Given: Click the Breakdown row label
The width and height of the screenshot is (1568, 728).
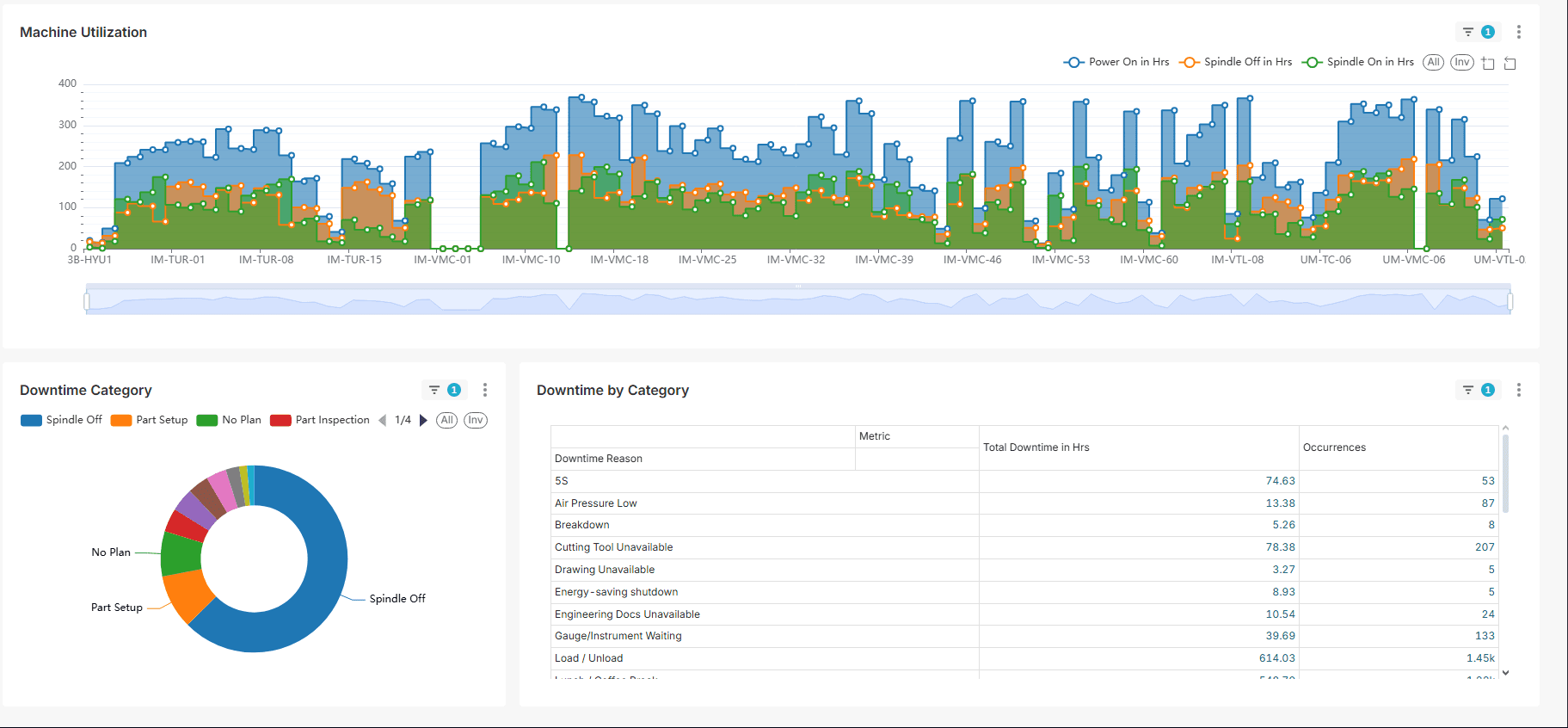Looking at the screenshot, I should (x=582, y=525).
